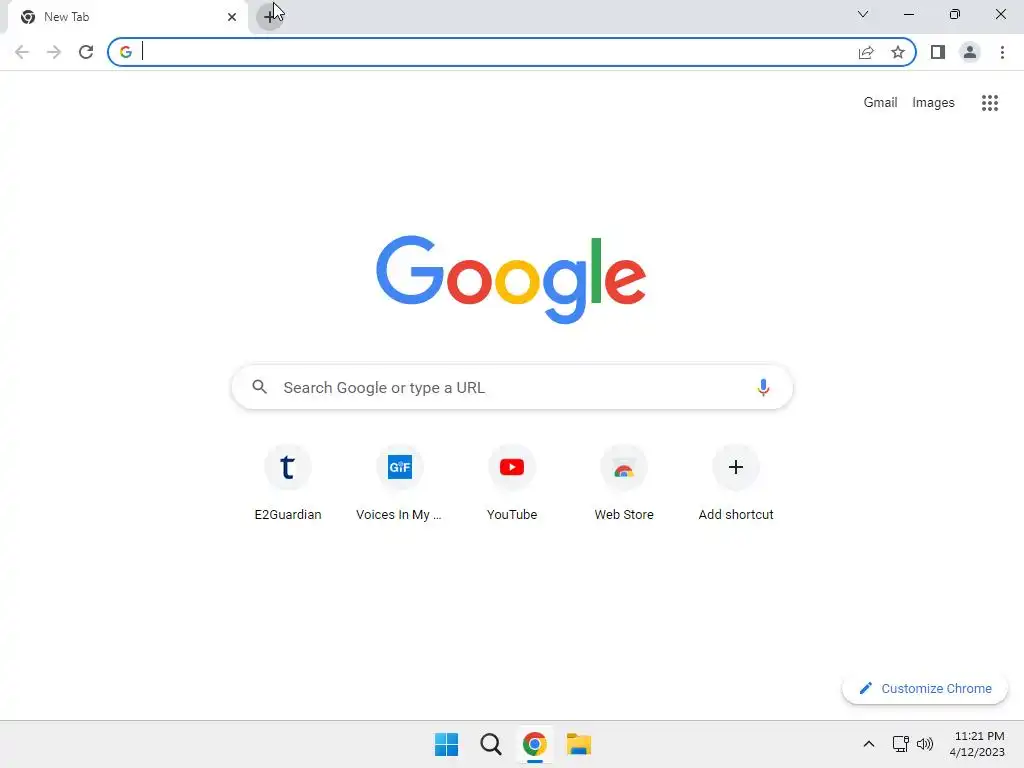Add a new shortcut
Screen dimensions: 1024x768
pyautogui.click(x=736, y=483)
